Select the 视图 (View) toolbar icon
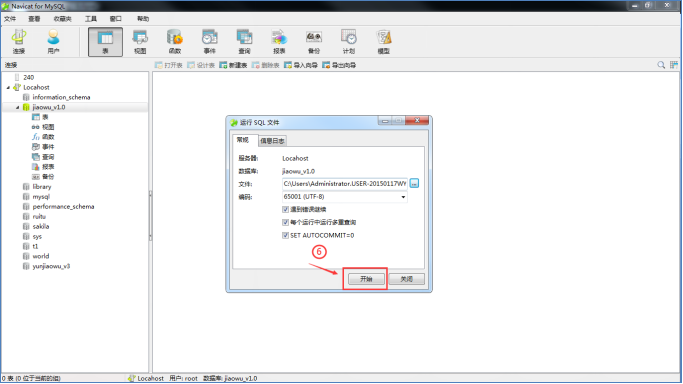The image size is (683, 384). point(140,41)
